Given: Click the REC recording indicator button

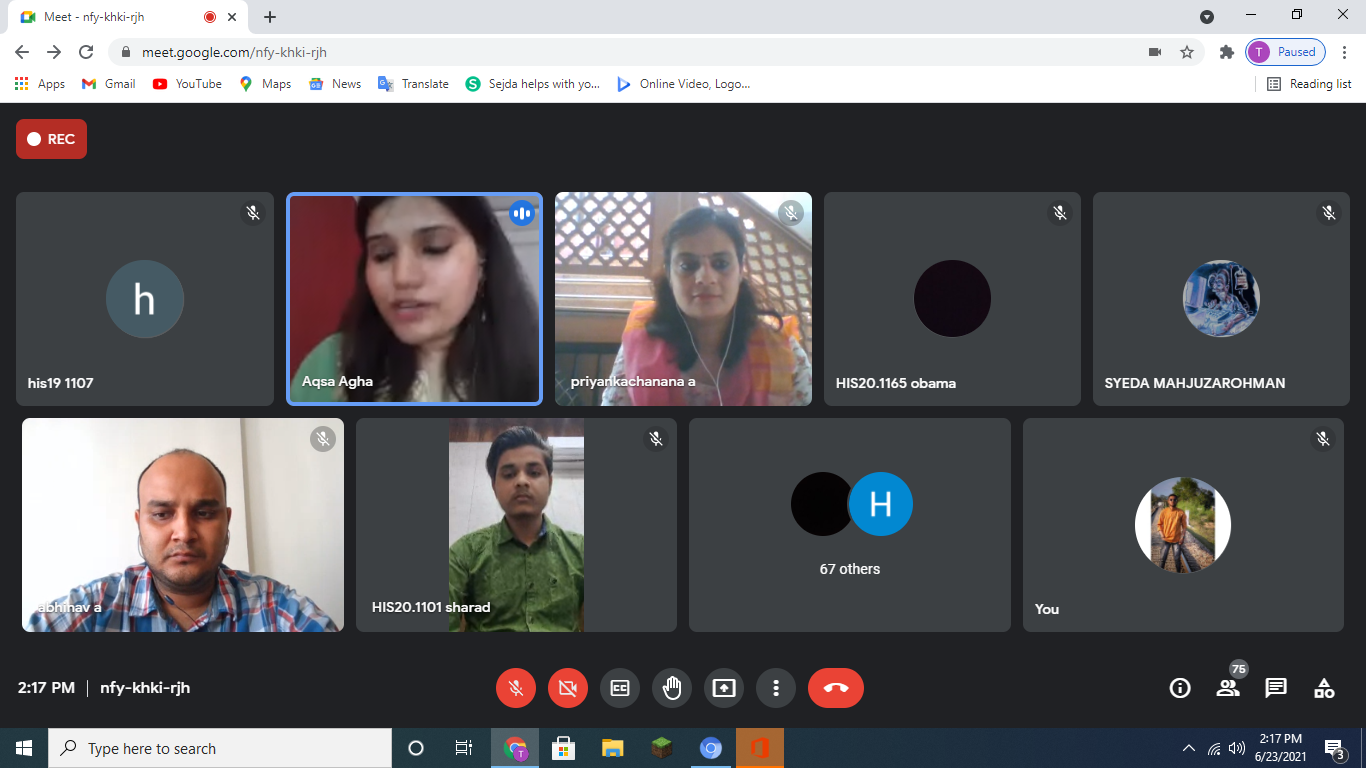Looking at the screenshot, I should [x=51, y=139].
